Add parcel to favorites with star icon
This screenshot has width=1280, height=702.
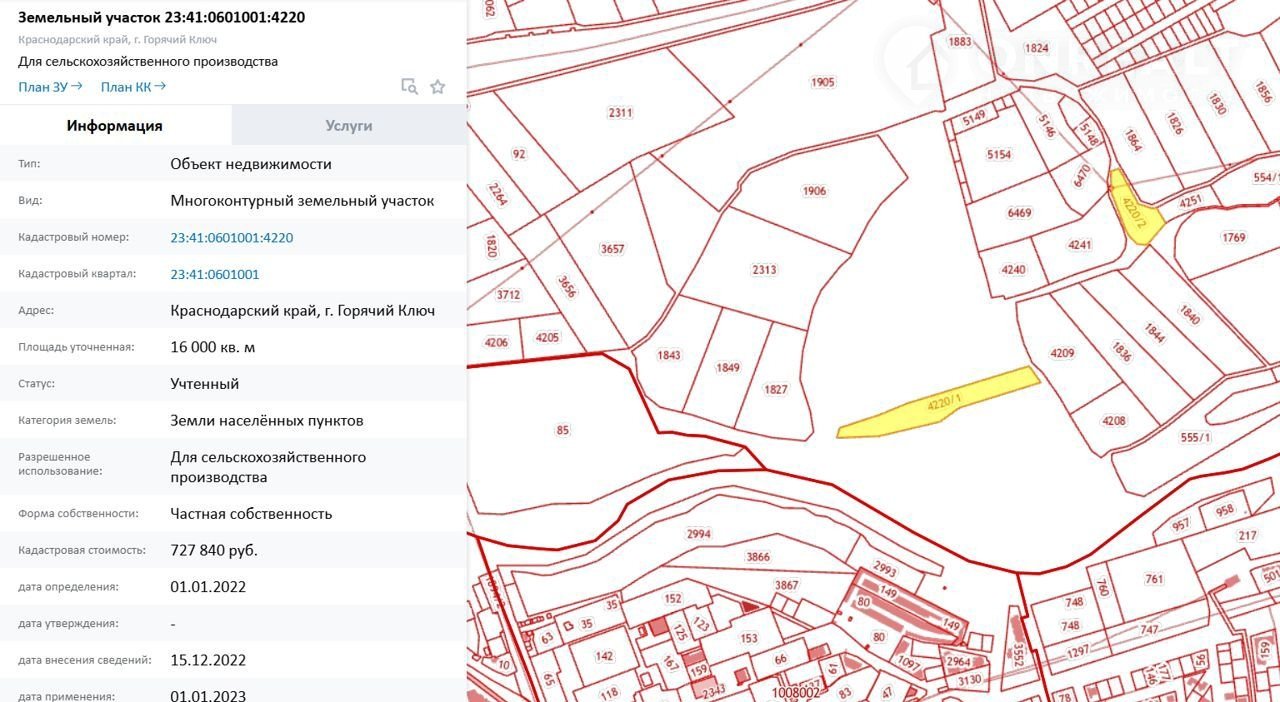(437, 87)
